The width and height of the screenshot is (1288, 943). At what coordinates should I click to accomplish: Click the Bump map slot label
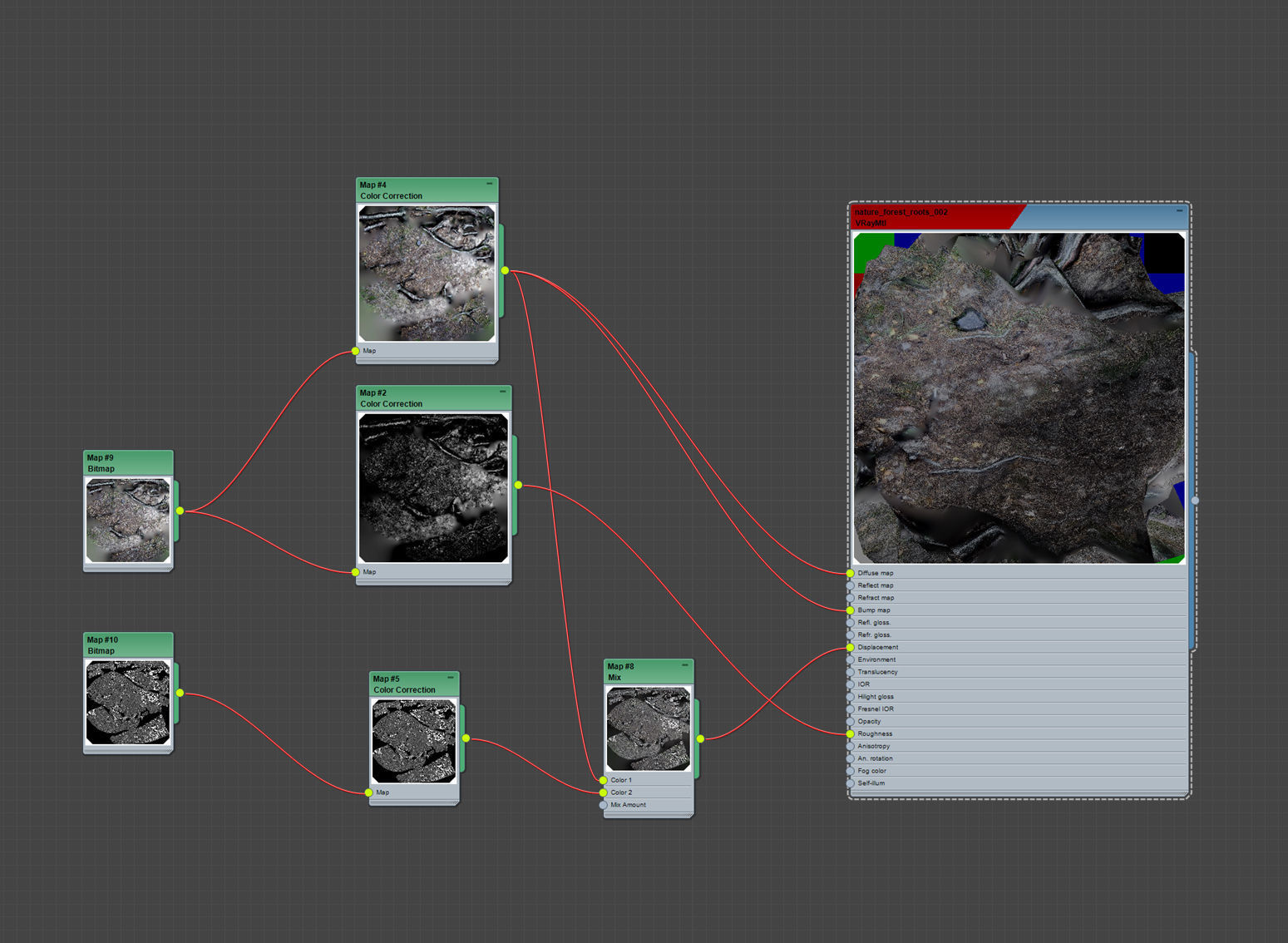pyautogui.click(x=874, y=610)
